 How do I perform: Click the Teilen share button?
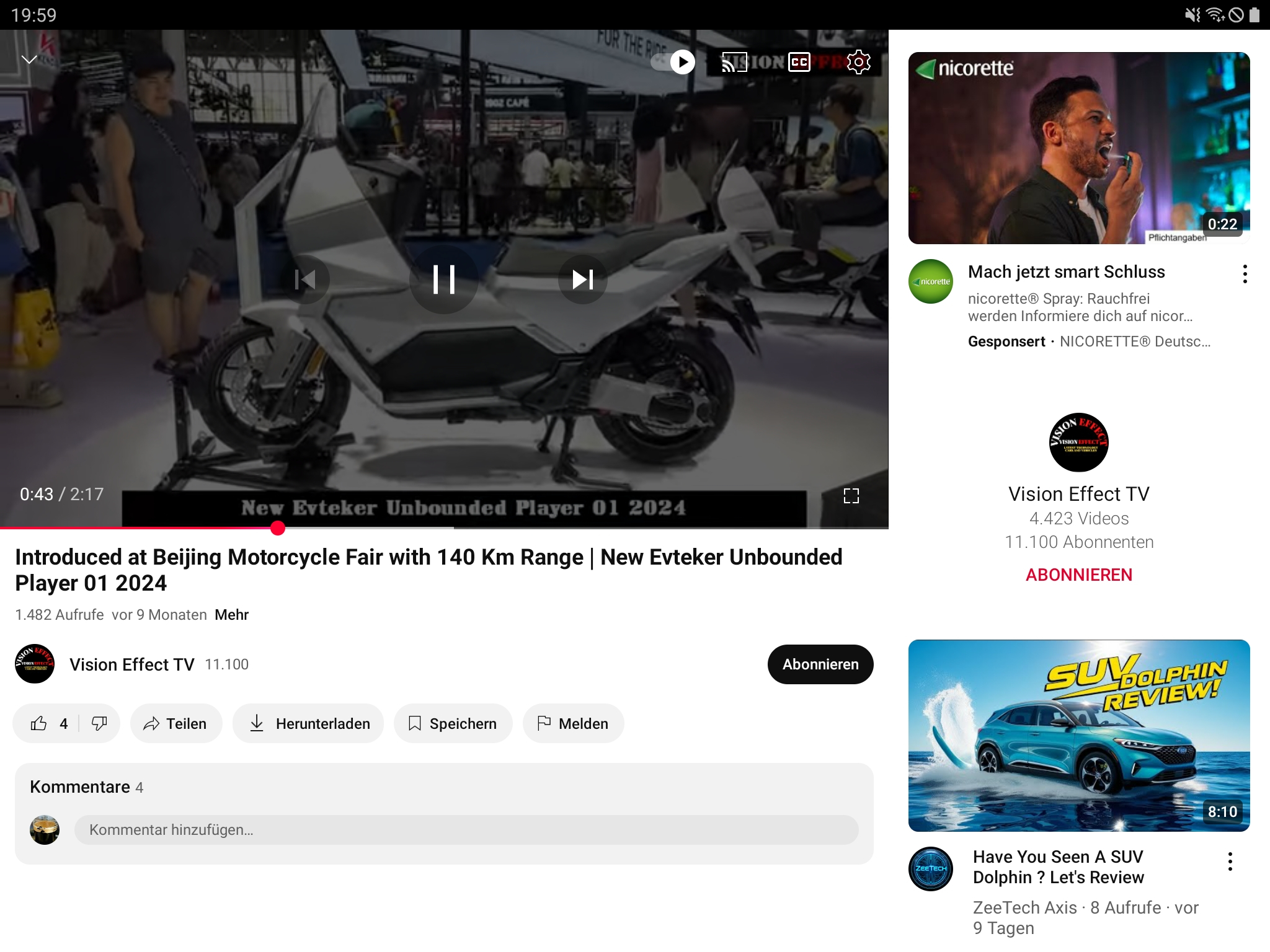175,723
